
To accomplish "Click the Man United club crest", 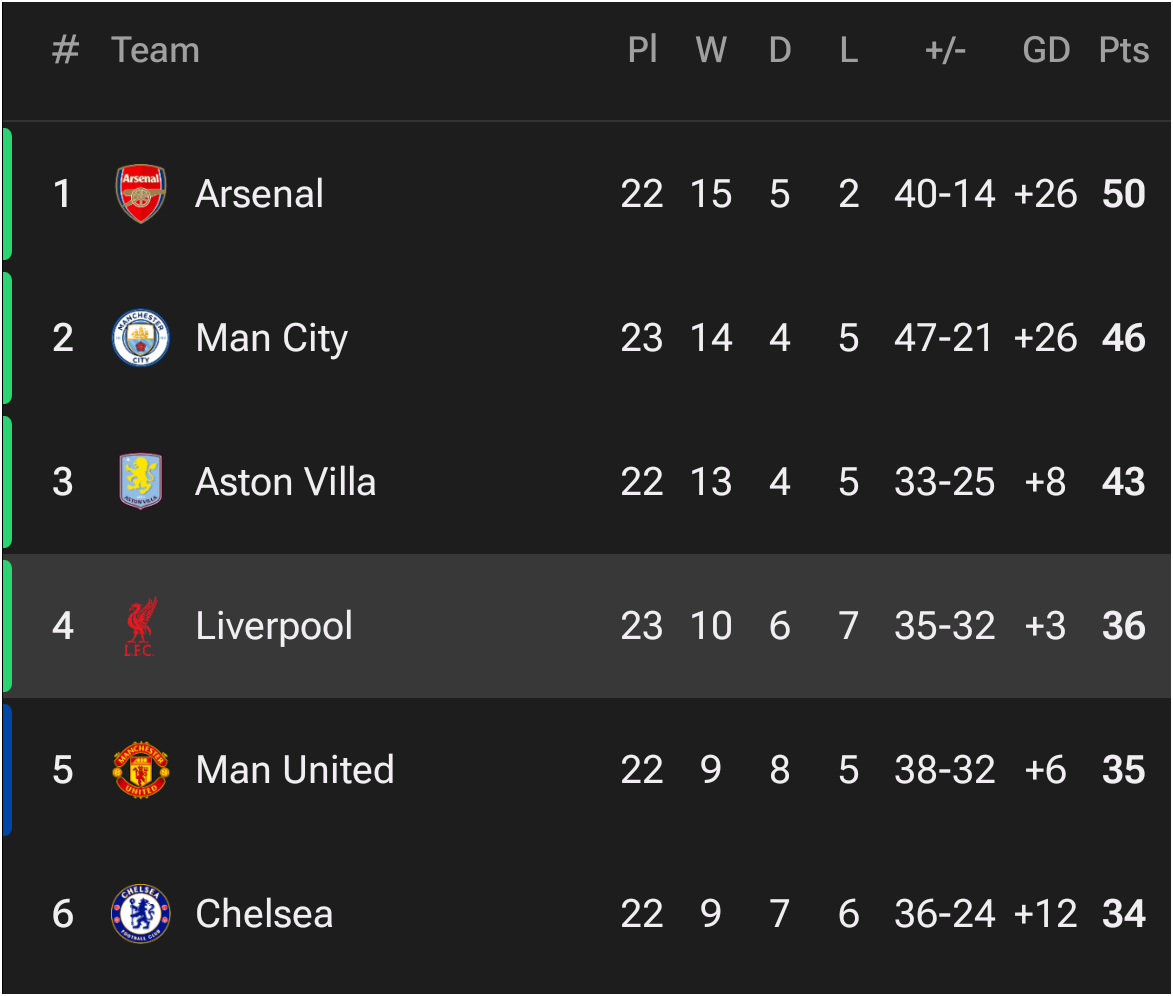I will (x=141, y=770).
